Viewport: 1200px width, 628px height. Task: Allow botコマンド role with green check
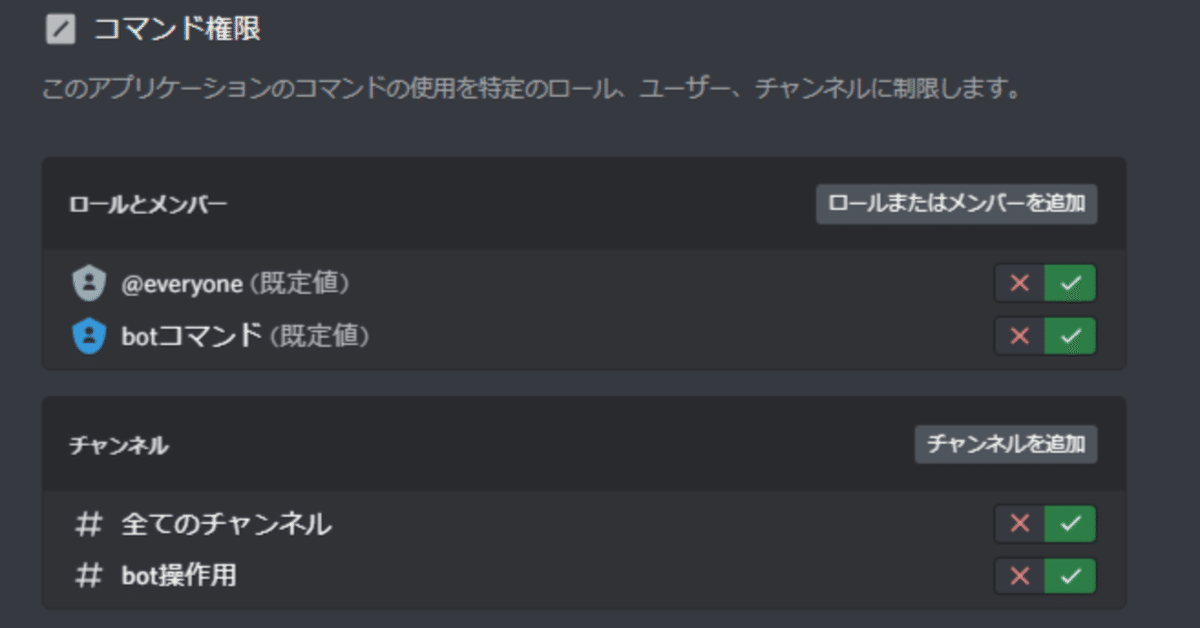tap(1070, 336)
